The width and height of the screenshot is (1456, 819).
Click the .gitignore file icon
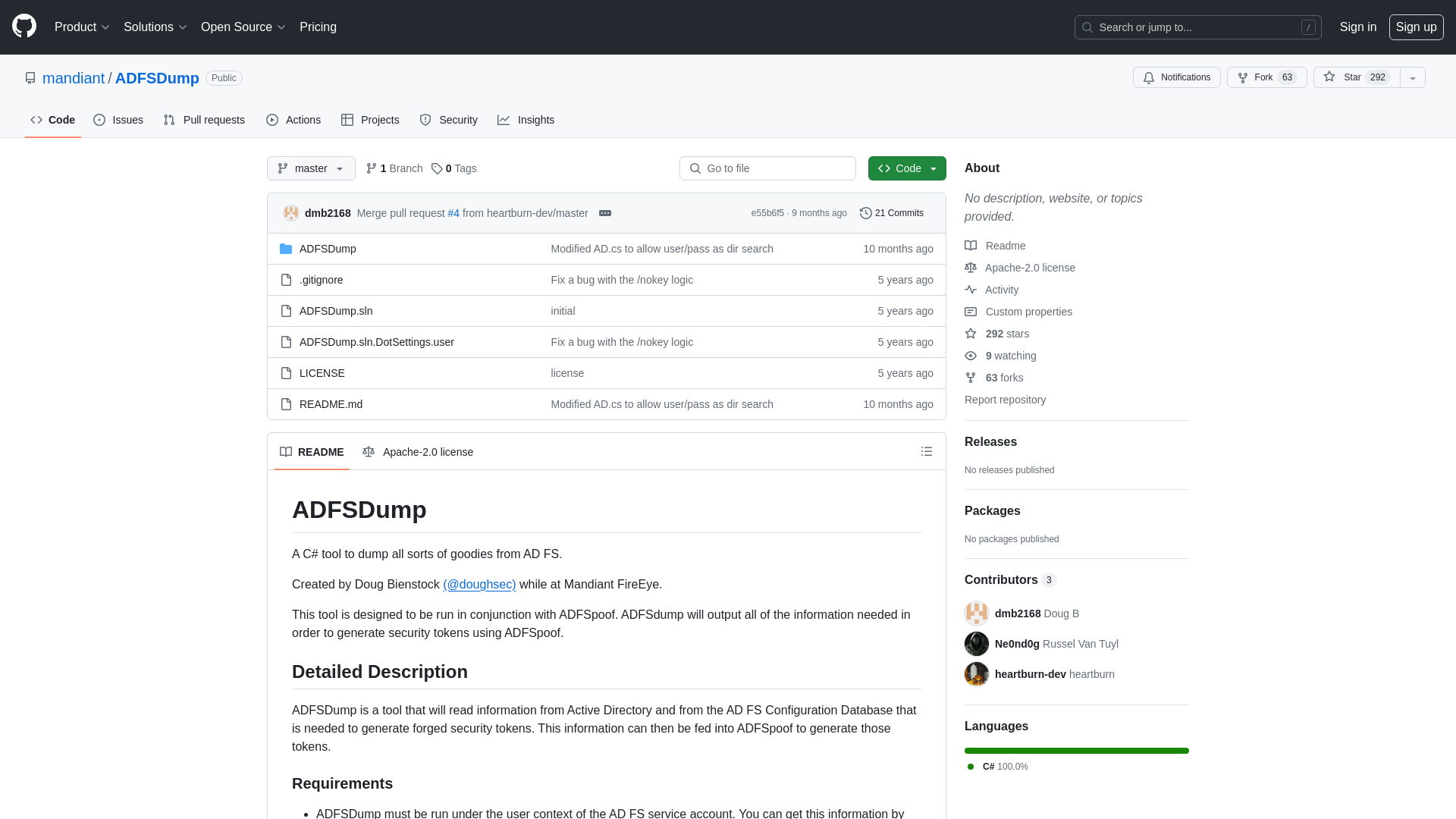coord(286,280)
